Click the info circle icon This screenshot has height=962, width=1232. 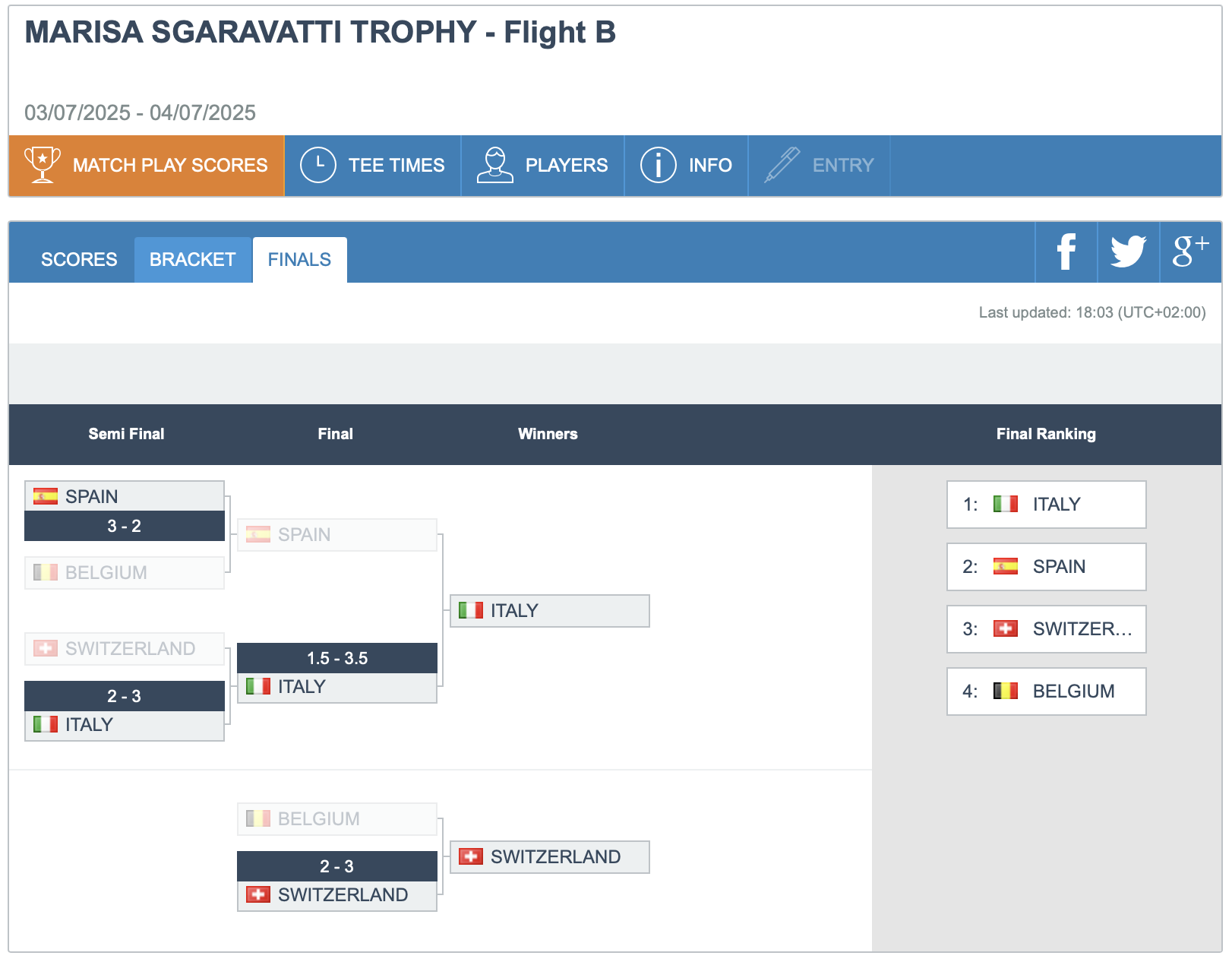(659, 165)
